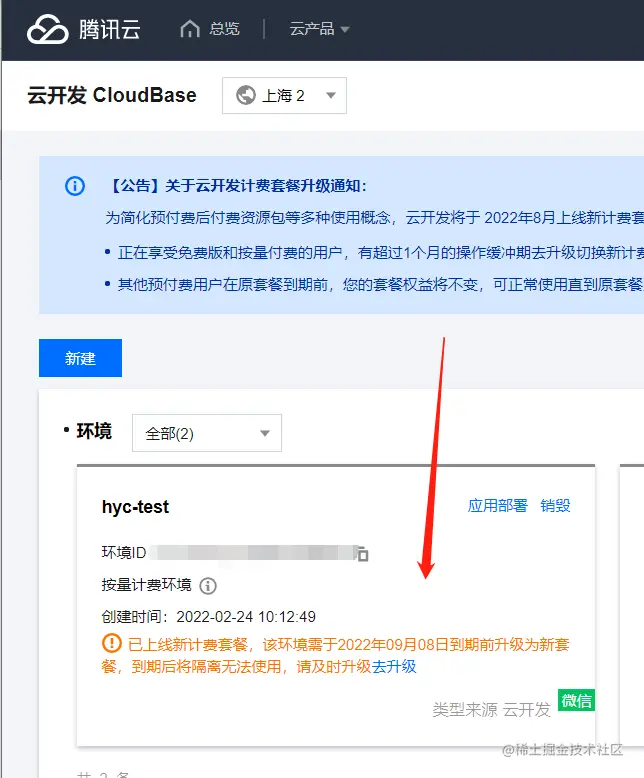This screenshot has width=644, height=778.
Task: Click the 新建 button
Action: coord(80,358)
